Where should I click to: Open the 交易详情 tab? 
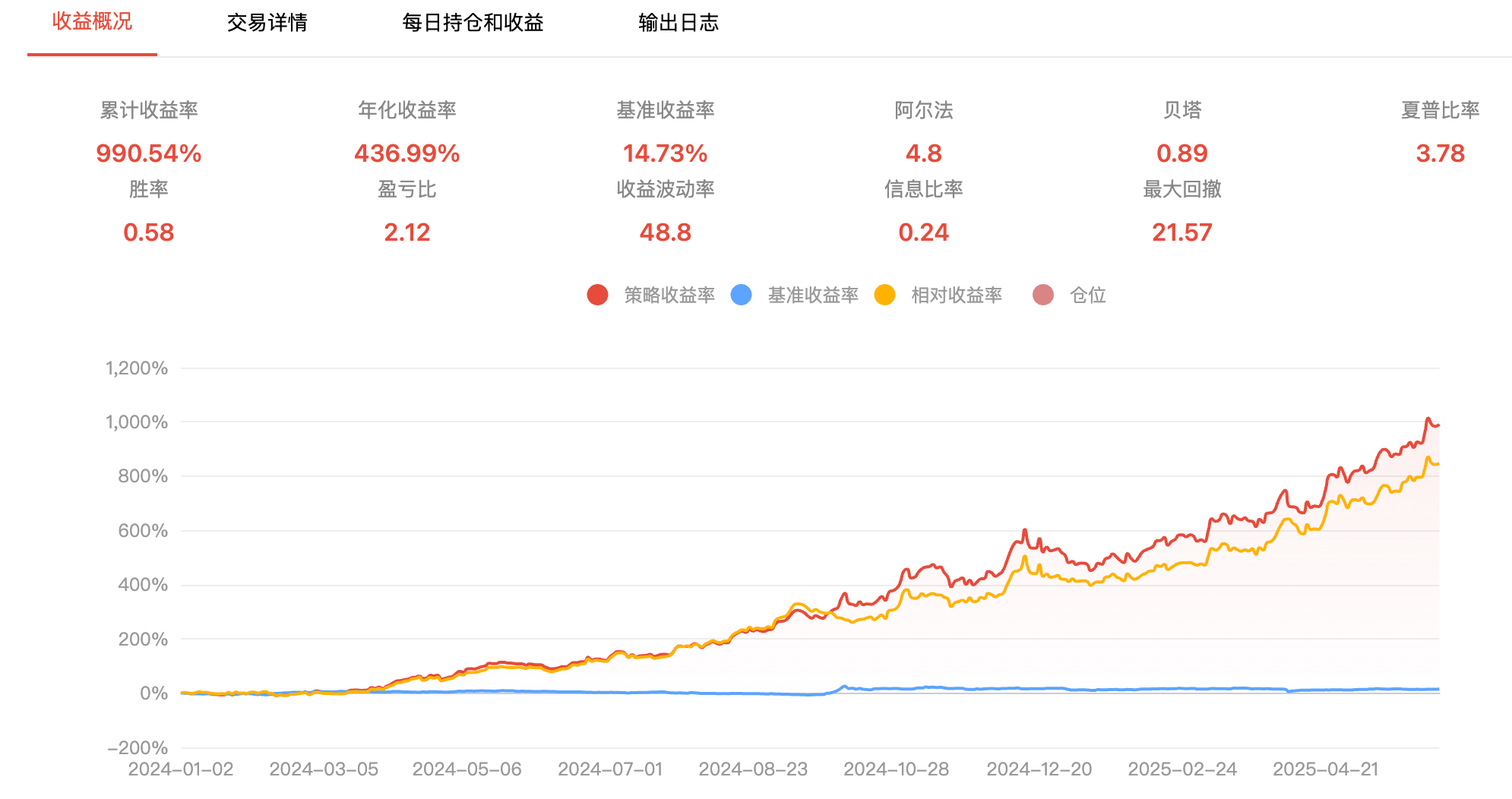click(267, 23)
